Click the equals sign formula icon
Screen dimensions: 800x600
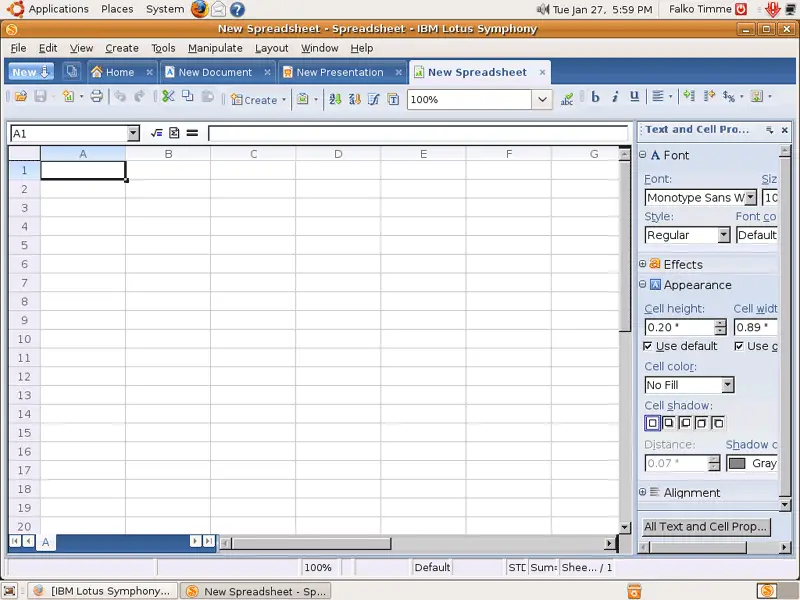point(192,133)
